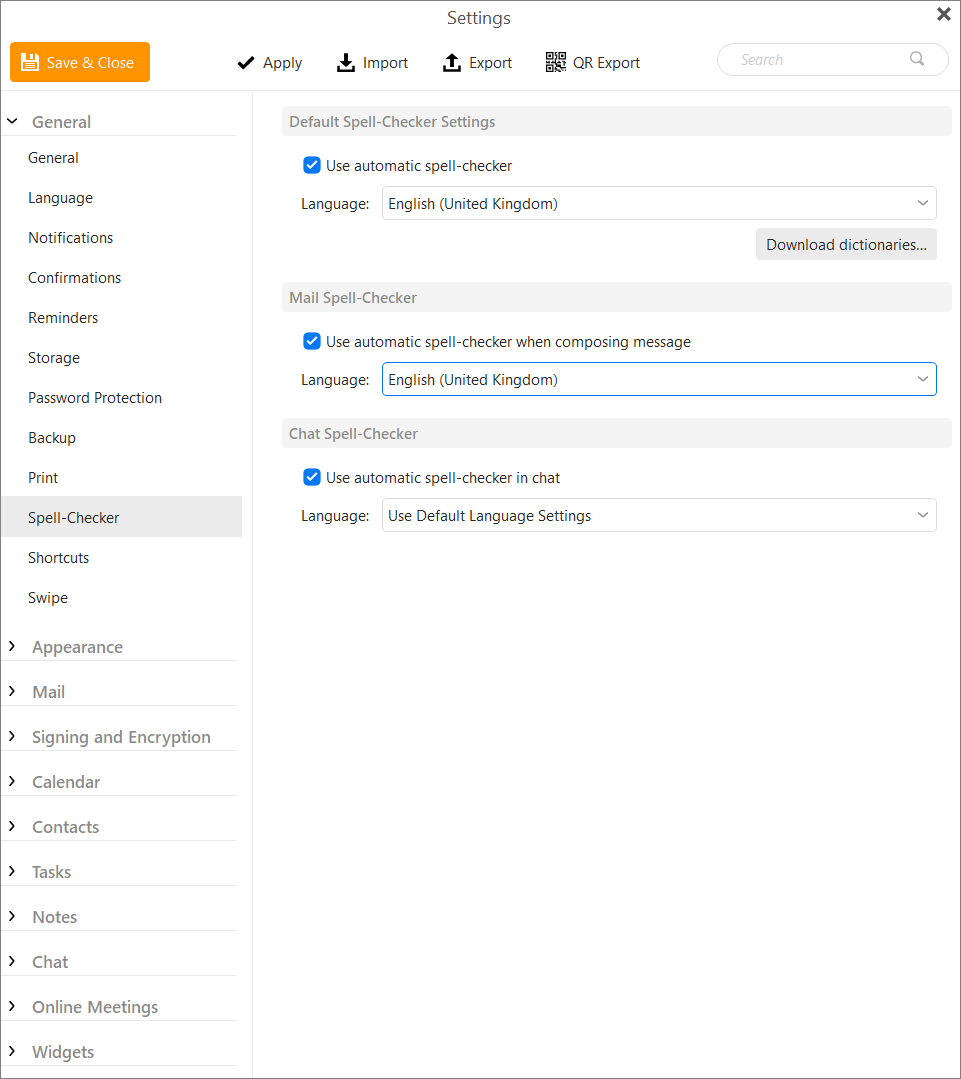
Task: Click the floppy disk Save & Close icon
Action: [x=30, y=62]
